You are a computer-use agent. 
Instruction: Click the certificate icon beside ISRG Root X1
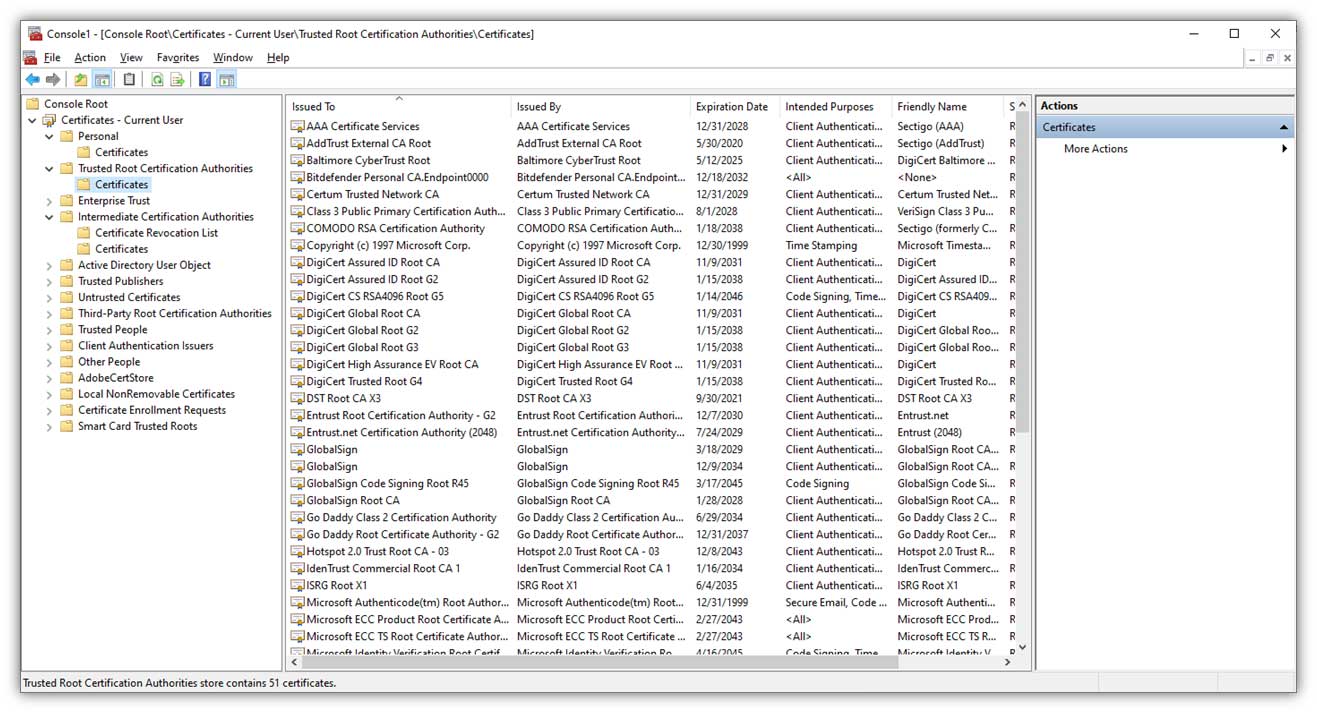point(297,585)
